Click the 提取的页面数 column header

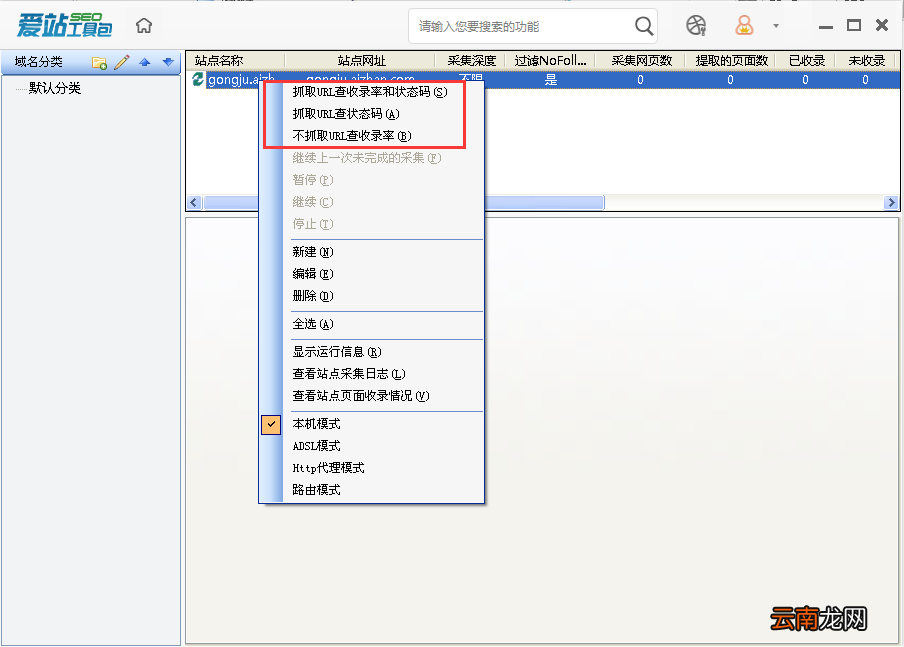tap(731, 61)
